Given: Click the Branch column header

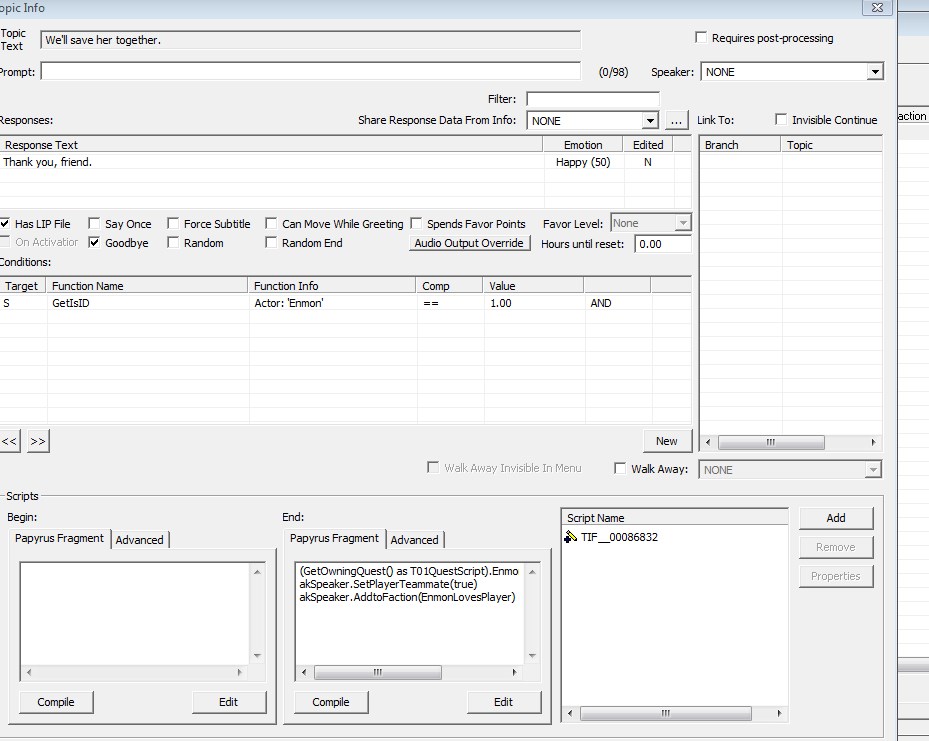Looking at the screenshot, I should pos(740,145).
